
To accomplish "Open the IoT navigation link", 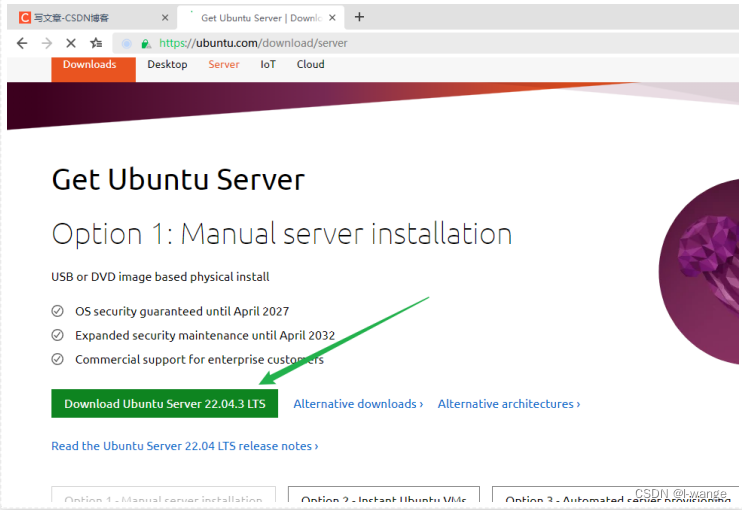I will pyautogui.click(x=268, y=64).
